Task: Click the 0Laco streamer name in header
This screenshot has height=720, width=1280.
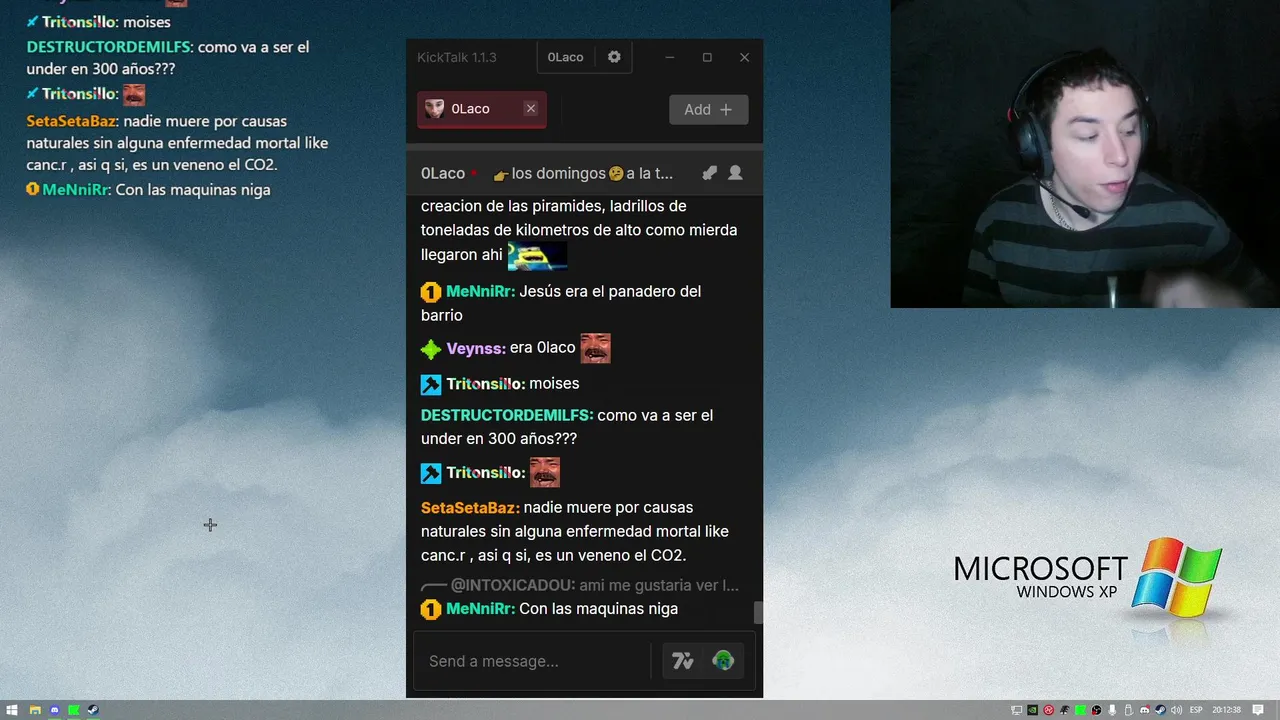Action: click(442, 174)
